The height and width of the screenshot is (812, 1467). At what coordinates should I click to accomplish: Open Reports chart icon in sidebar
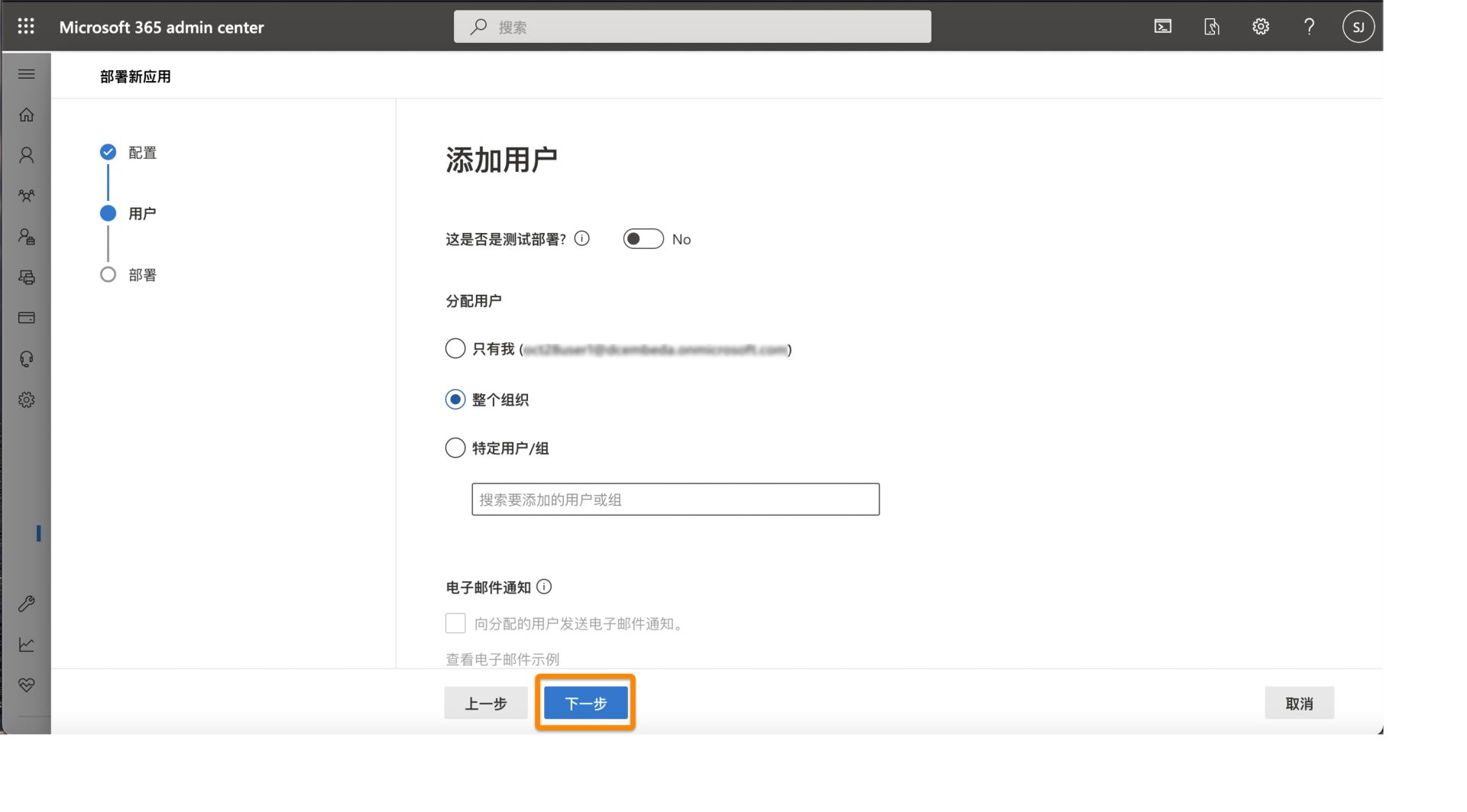[x=27, y=644]
